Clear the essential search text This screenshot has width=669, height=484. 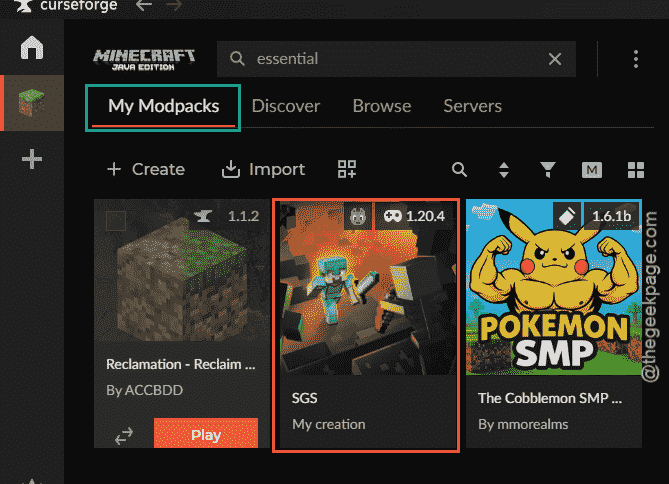pyautogui.click(x=555, y=59)
